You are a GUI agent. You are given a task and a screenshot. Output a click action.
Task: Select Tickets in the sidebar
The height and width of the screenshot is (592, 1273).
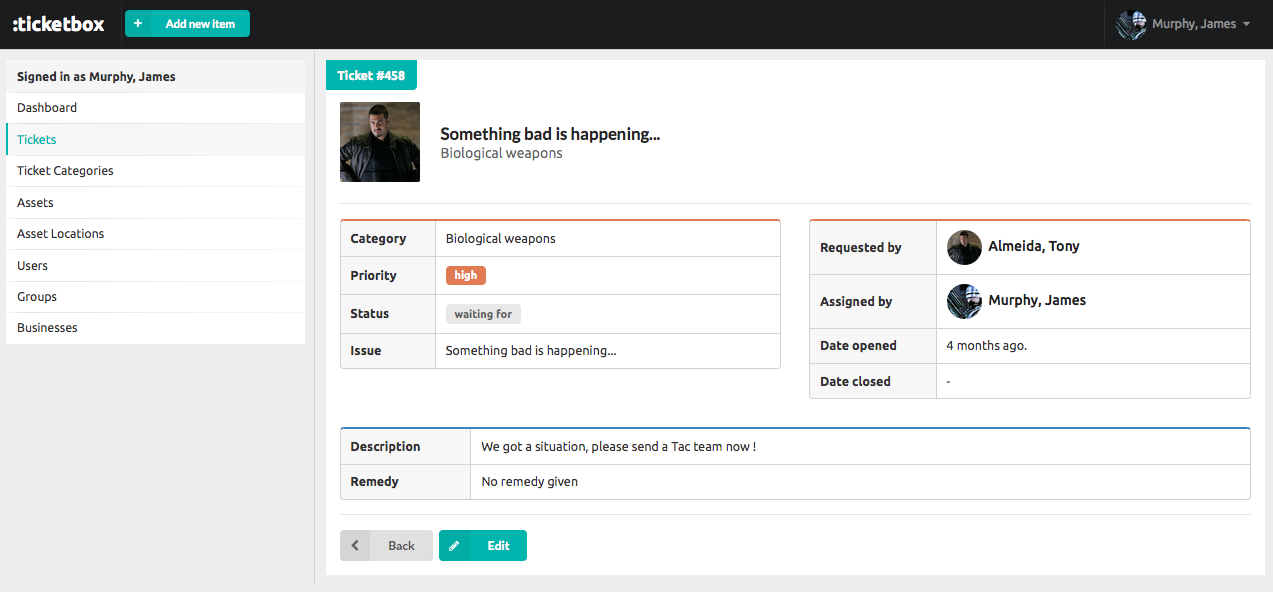point(155,140)
